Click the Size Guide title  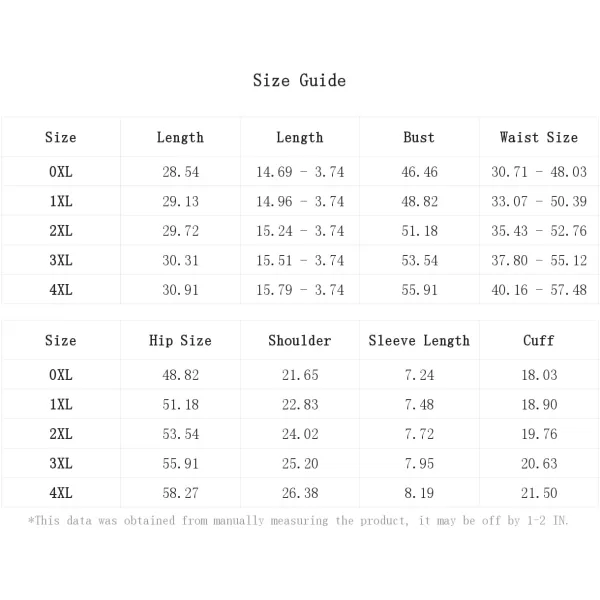pyautogui.click(x=299, y=80)
